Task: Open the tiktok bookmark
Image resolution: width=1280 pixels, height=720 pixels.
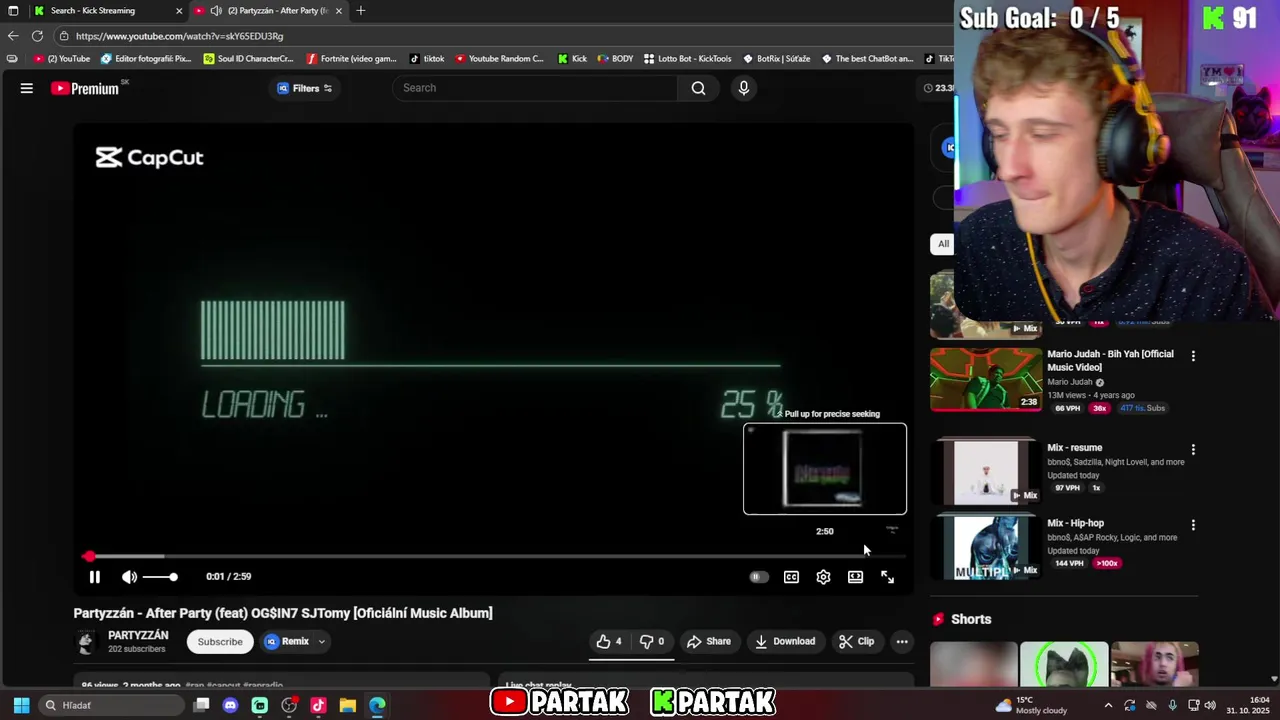Action: pyautogui.click(x=426, y=59)
